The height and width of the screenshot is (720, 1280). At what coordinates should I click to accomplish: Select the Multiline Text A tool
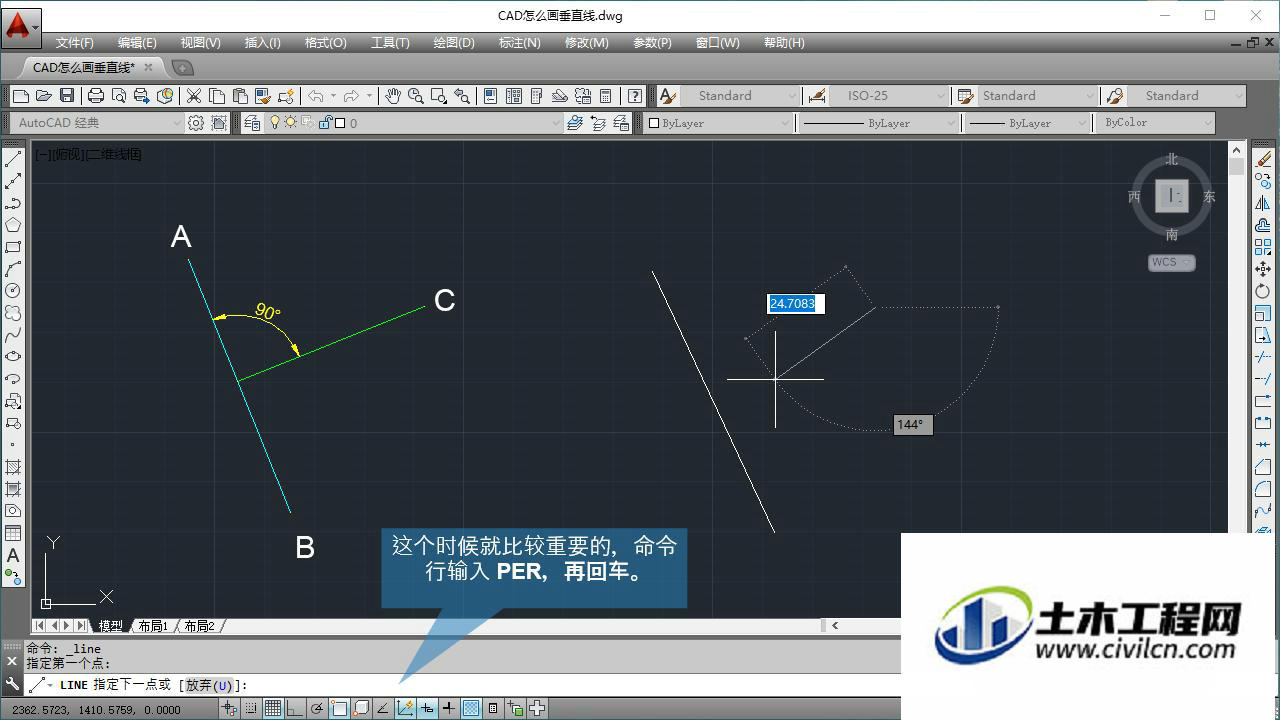(x=13, y=555)
